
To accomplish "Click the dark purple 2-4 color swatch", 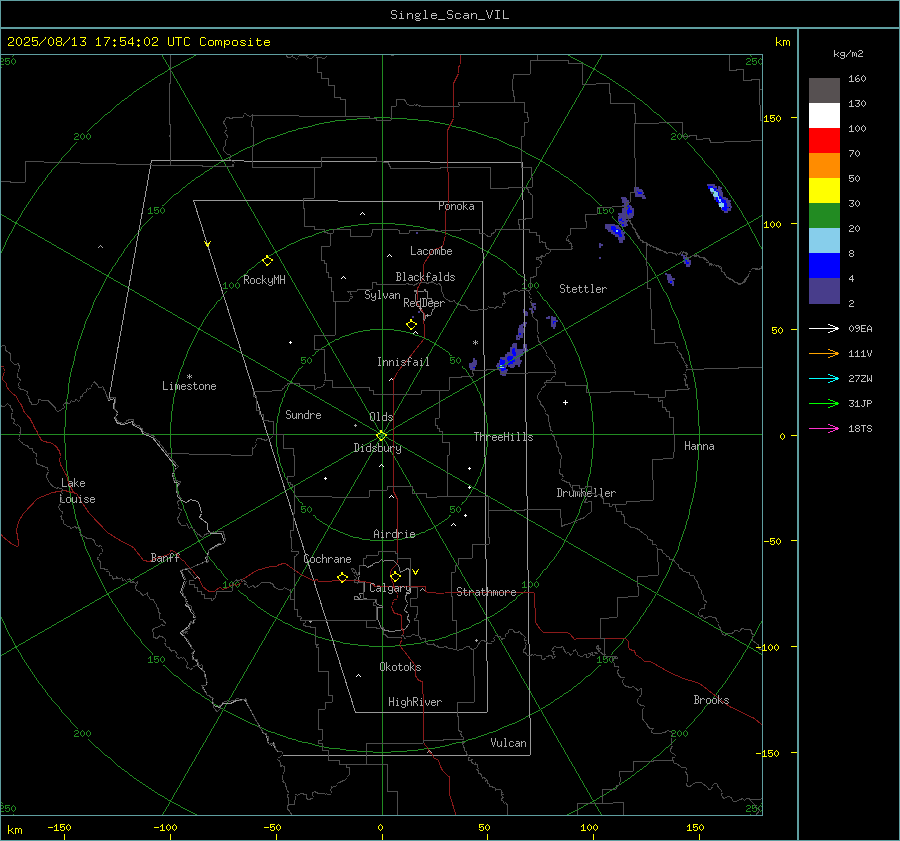I will [824, 290].
